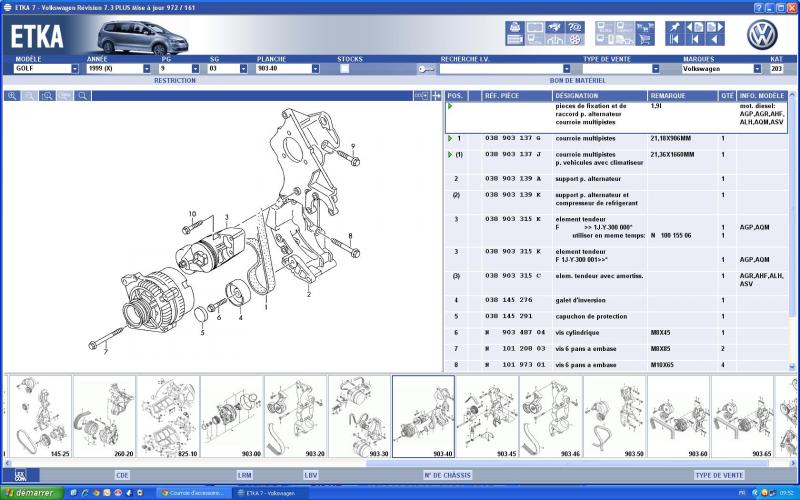Click the Pos. column header

click(456, 96)
